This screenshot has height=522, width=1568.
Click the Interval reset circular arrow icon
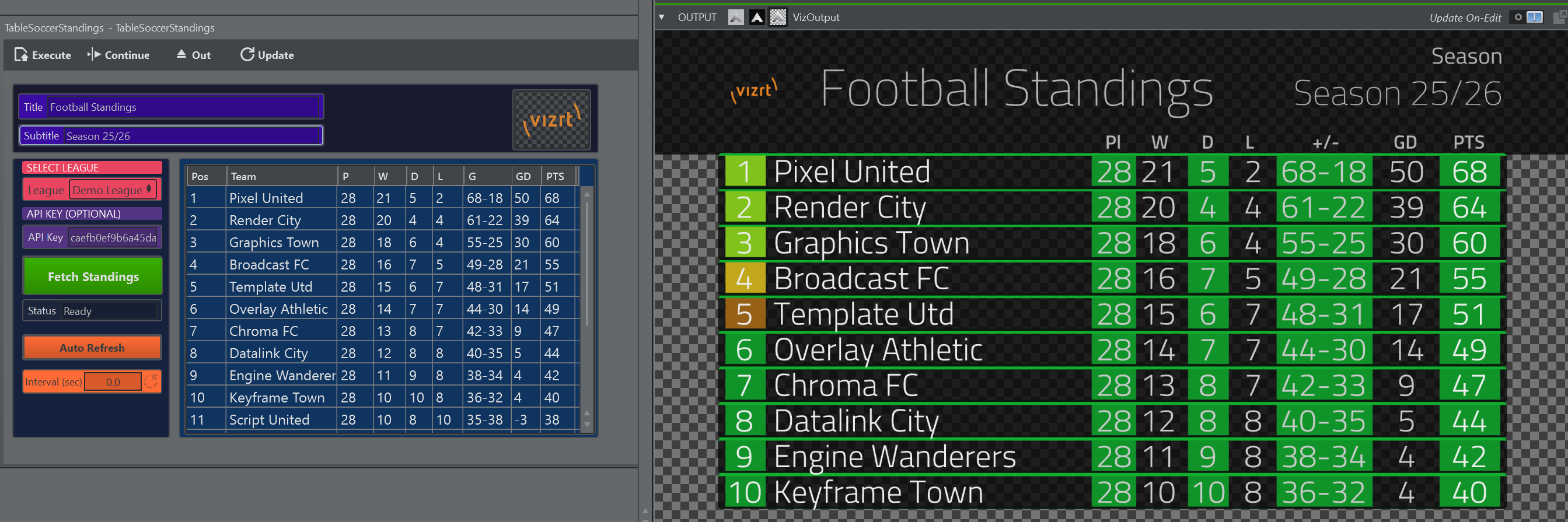coord(151,381)
